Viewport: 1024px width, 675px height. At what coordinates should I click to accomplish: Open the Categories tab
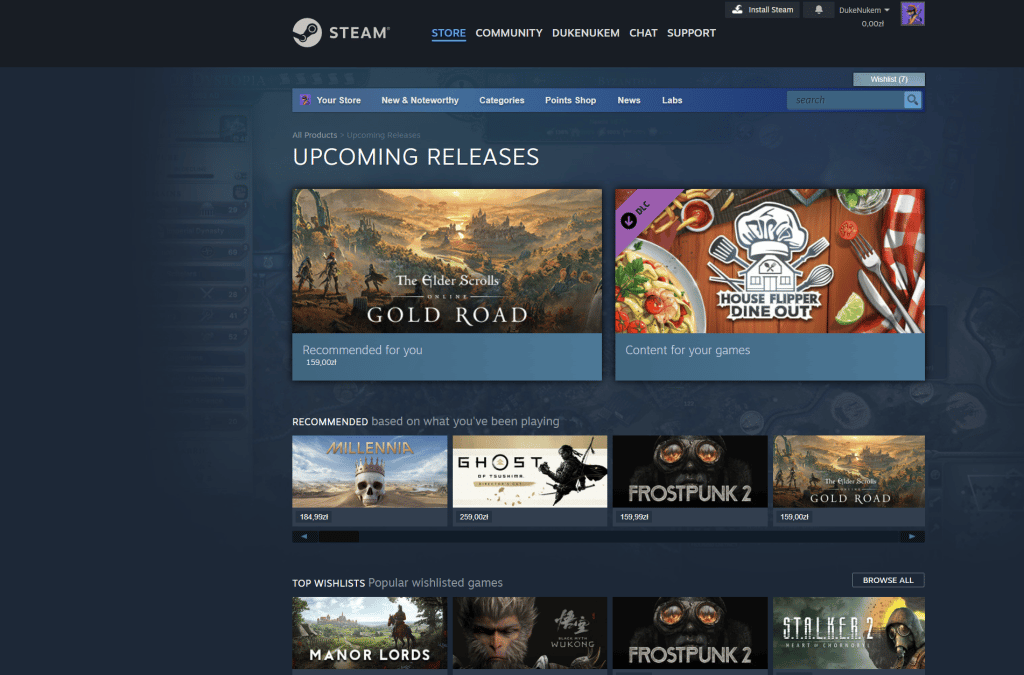[x=502, y=100]
